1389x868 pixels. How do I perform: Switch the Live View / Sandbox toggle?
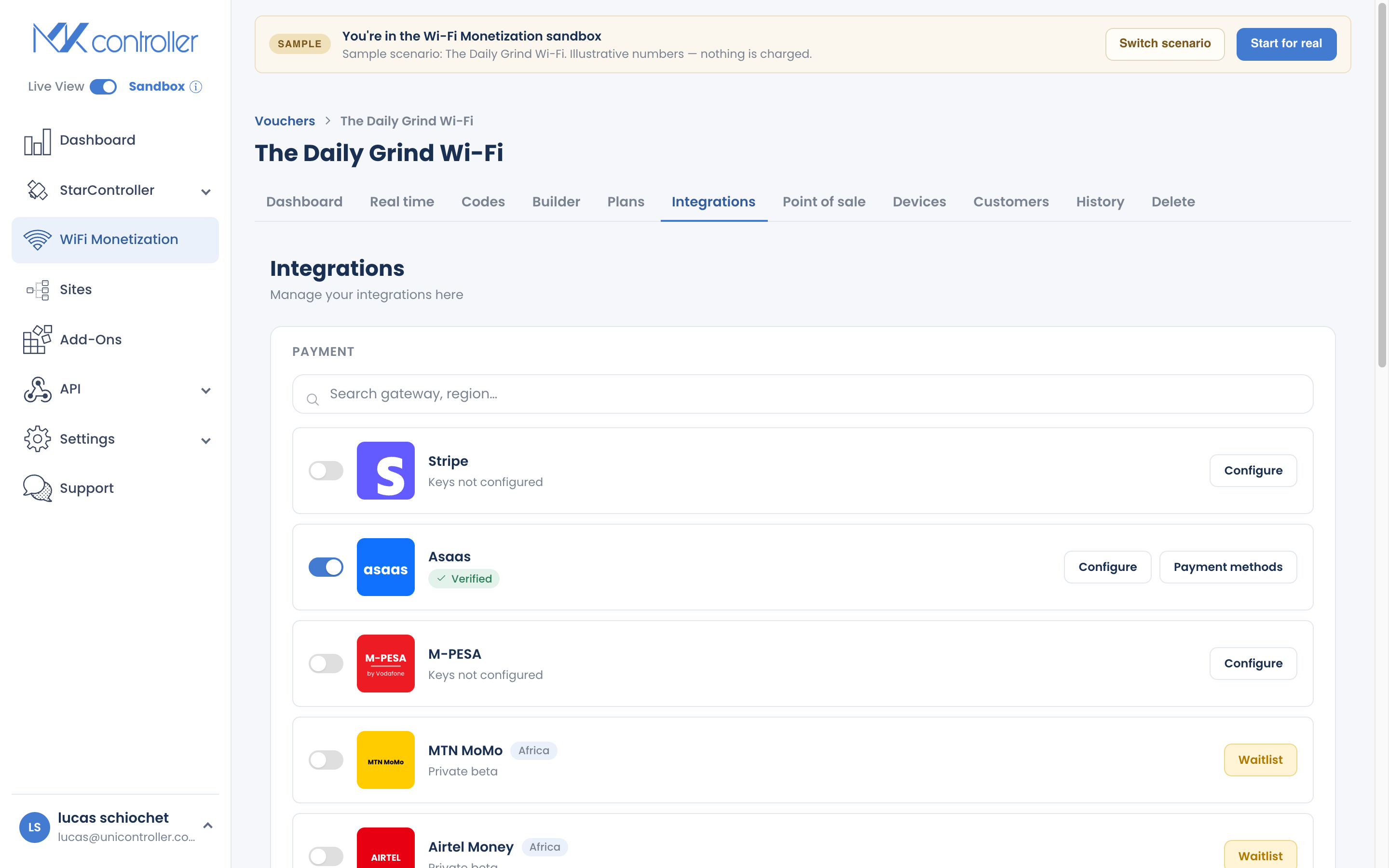click(x=103, y=87)
